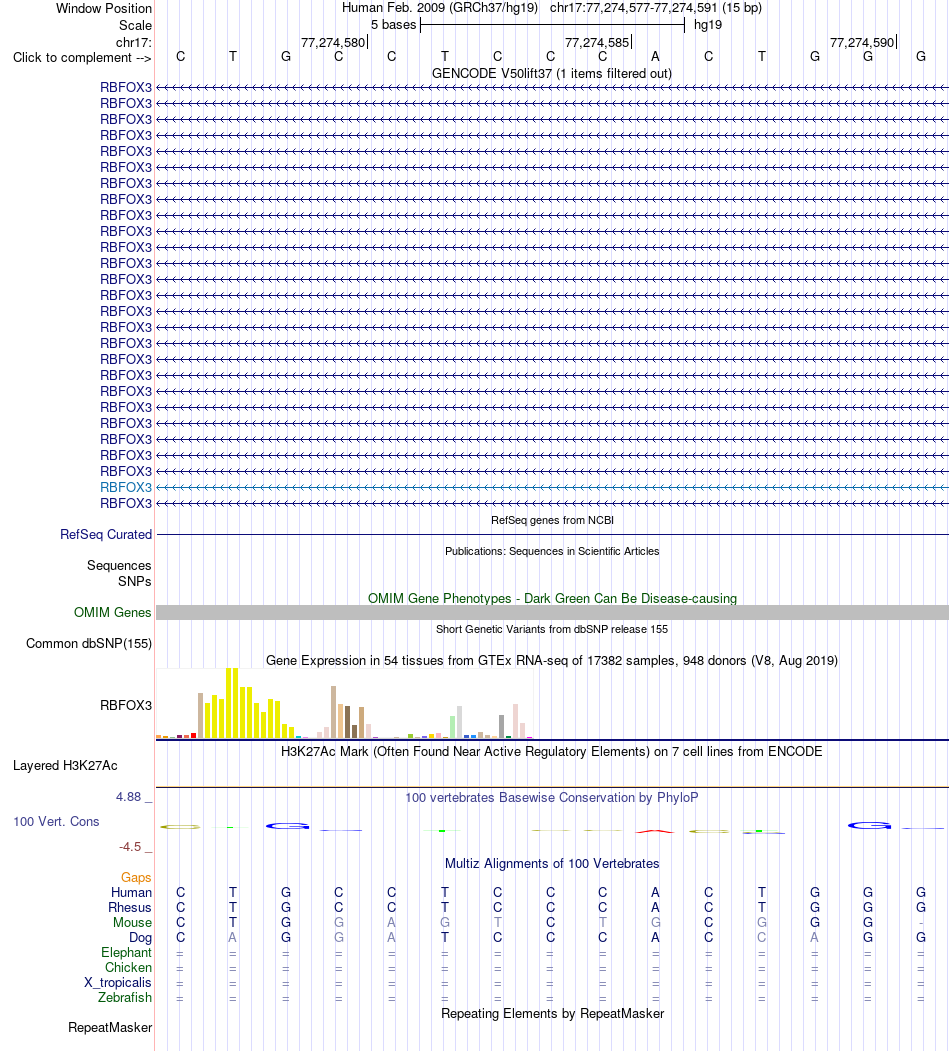950x1051 pixels.
Task: Click the 77,274,580 position marker
Action: pyautogui.click(x=333, y=43)
